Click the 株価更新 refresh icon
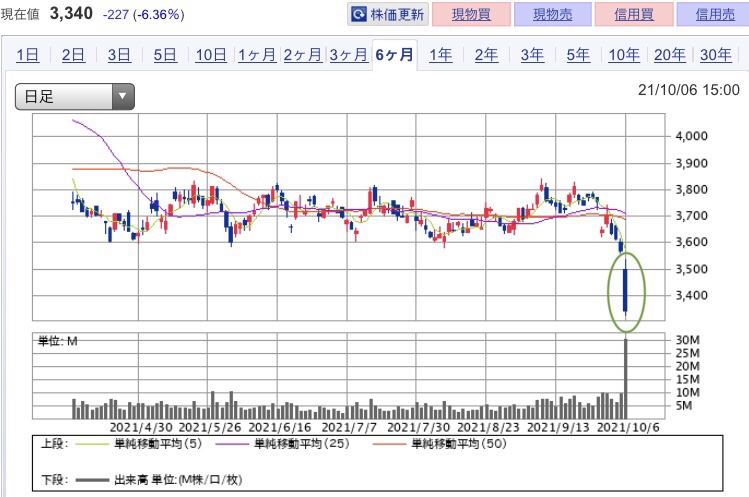749x497 pixels. click(x=359, y=14)
